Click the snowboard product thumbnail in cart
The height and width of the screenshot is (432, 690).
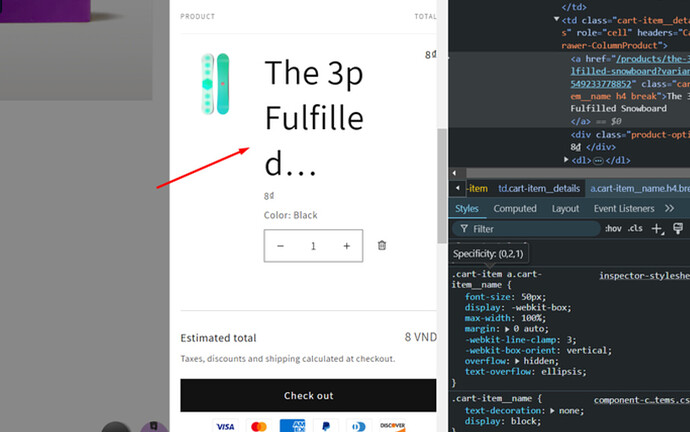[x=216, y=84]
